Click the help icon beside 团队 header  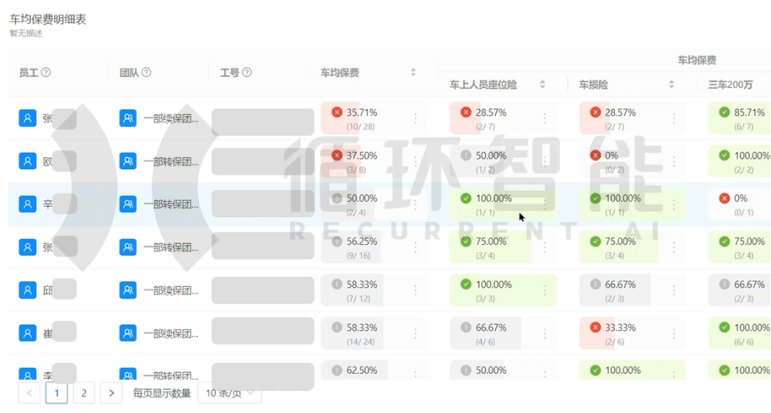coord(147,72)
